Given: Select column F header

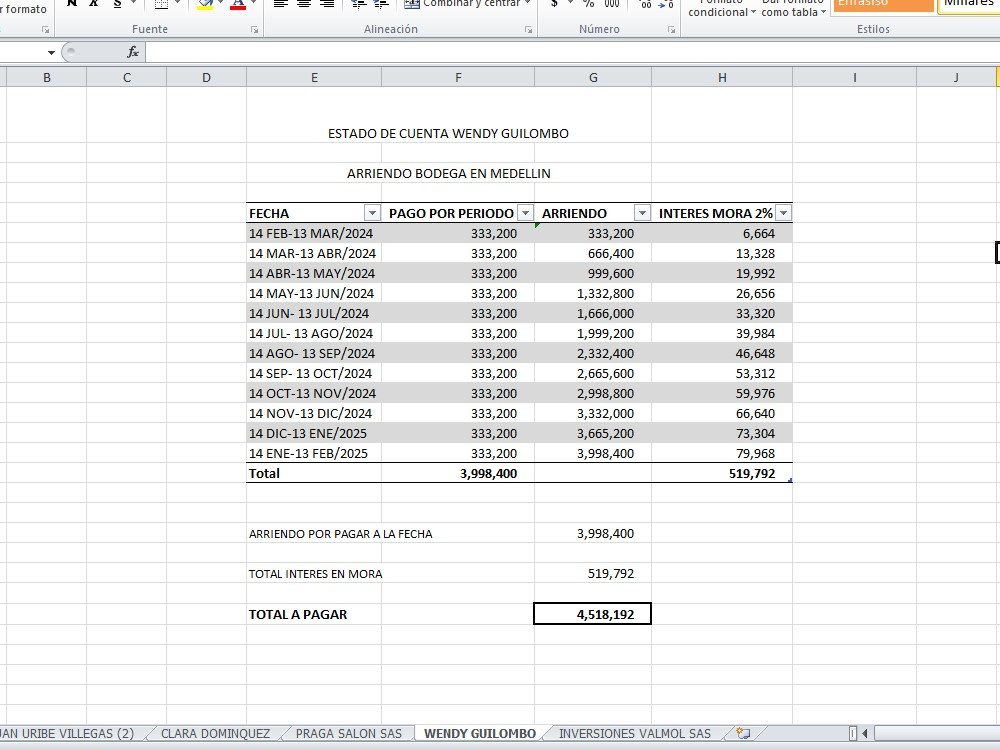Looking at the screenshot, I should [458, 77].
